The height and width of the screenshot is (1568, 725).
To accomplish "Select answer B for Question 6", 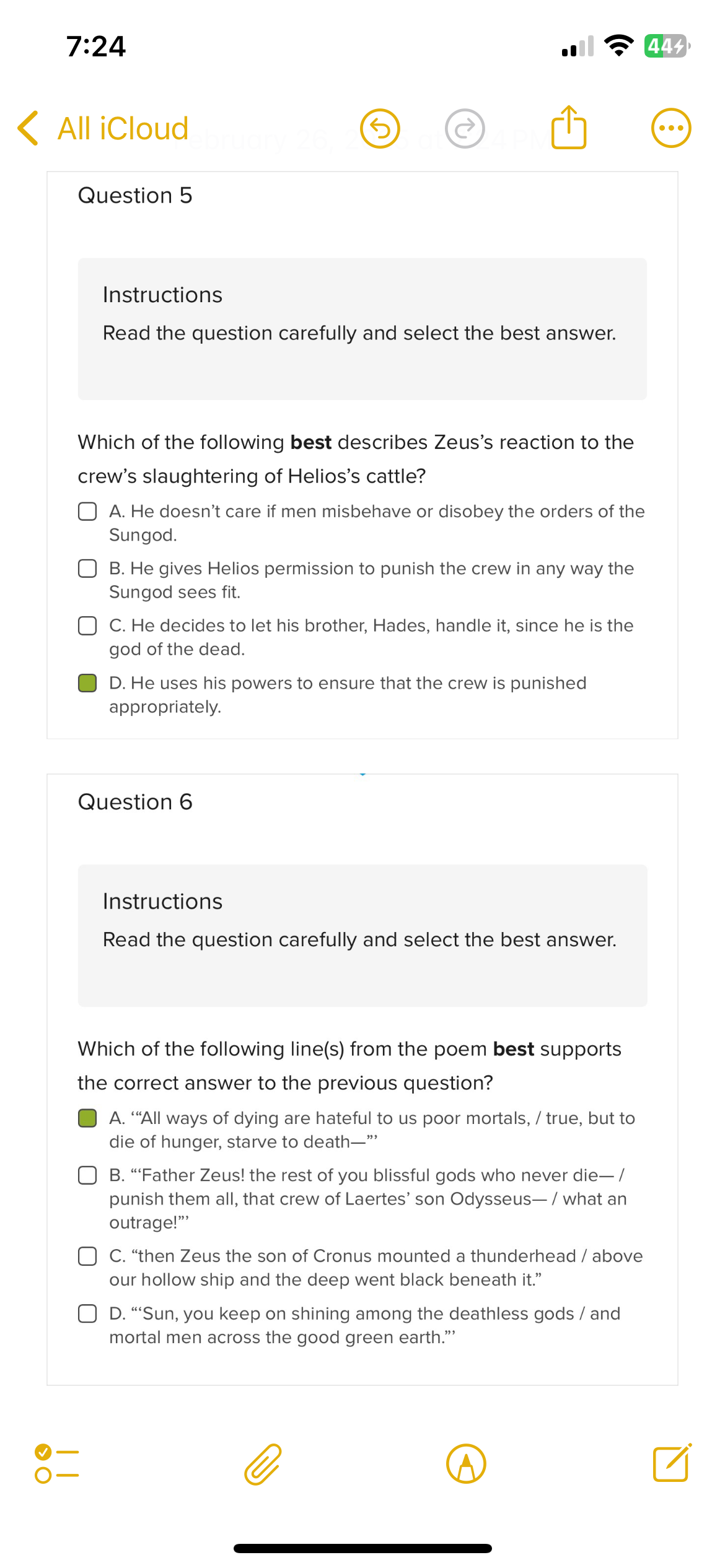I will click(87, 1176).
